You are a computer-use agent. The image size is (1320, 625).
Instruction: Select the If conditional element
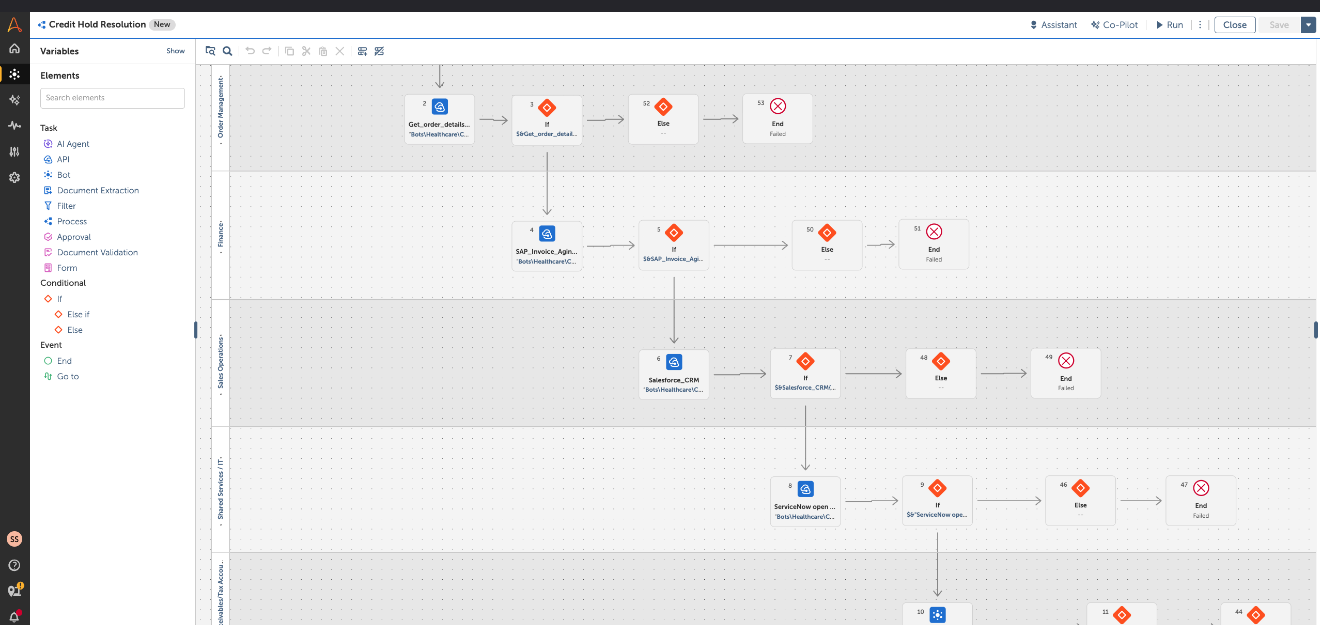[52, 299]
